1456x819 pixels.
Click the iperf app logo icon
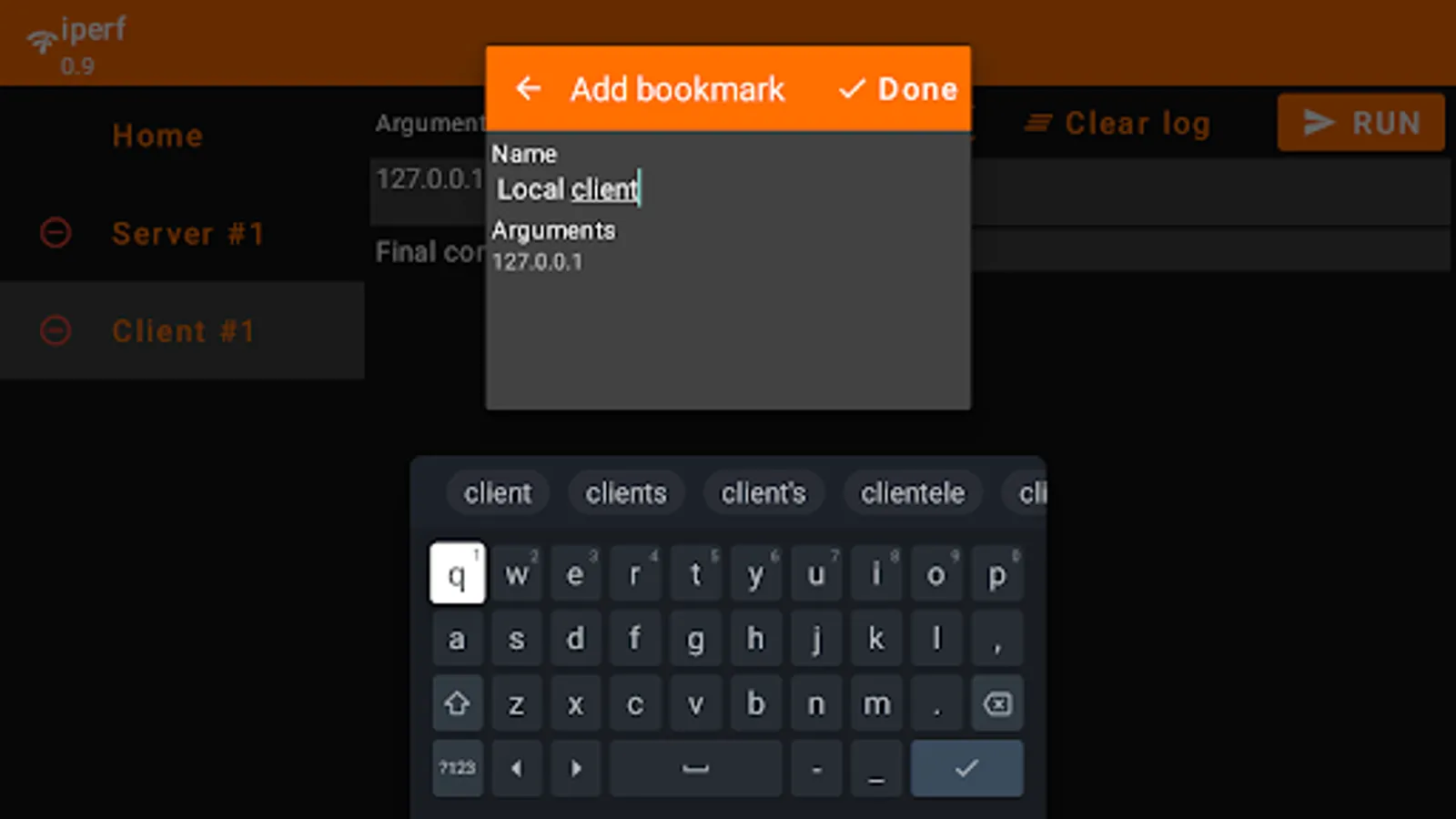tap(42, 41)
